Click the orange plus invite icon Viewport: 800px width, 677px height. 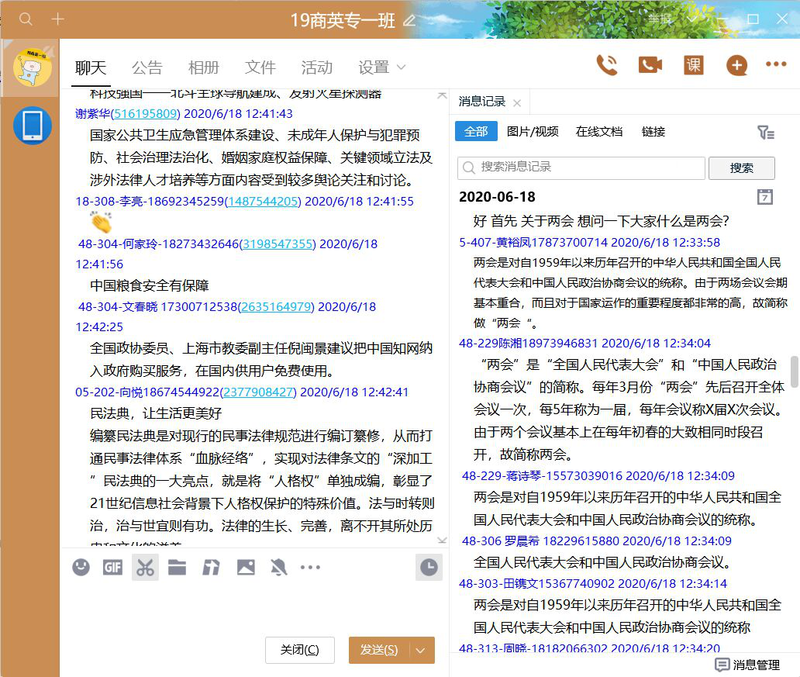pyautogui.click(x=737, y=65)
